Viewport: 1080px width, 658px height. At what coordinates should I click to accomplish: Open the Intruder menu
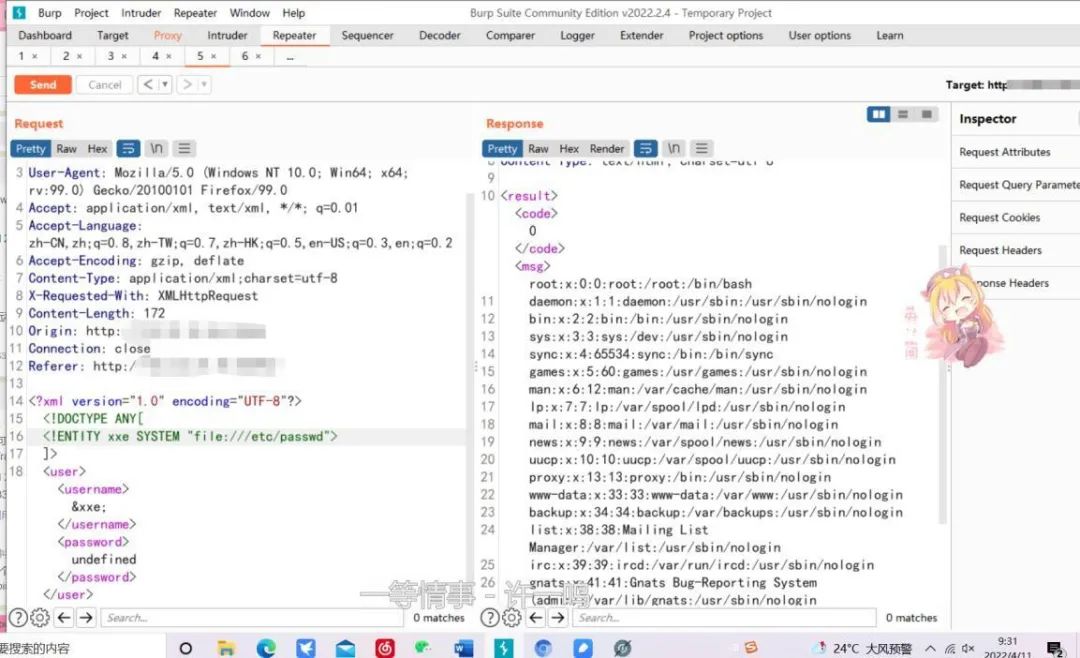(x=141, y=13)
